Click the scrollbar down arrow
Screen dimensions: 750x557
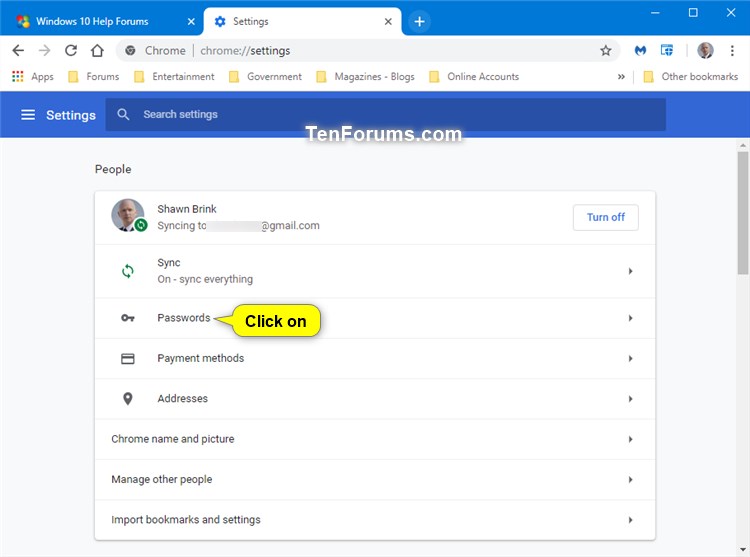point(742,550)
